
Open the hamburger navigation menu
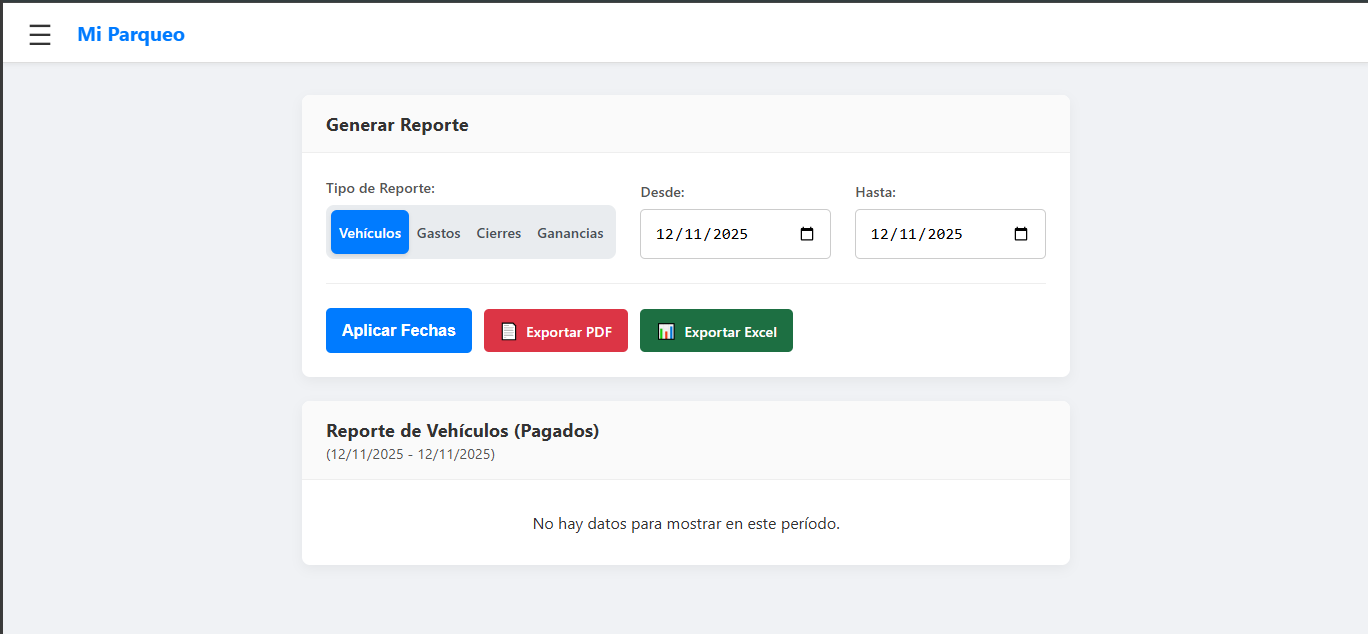click(40, 33)
